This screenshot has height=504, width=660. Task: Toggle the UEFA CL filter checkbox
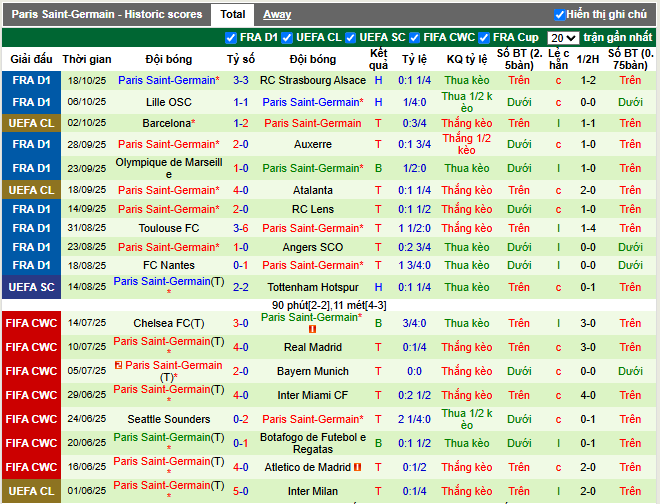[x=290, y=38]
